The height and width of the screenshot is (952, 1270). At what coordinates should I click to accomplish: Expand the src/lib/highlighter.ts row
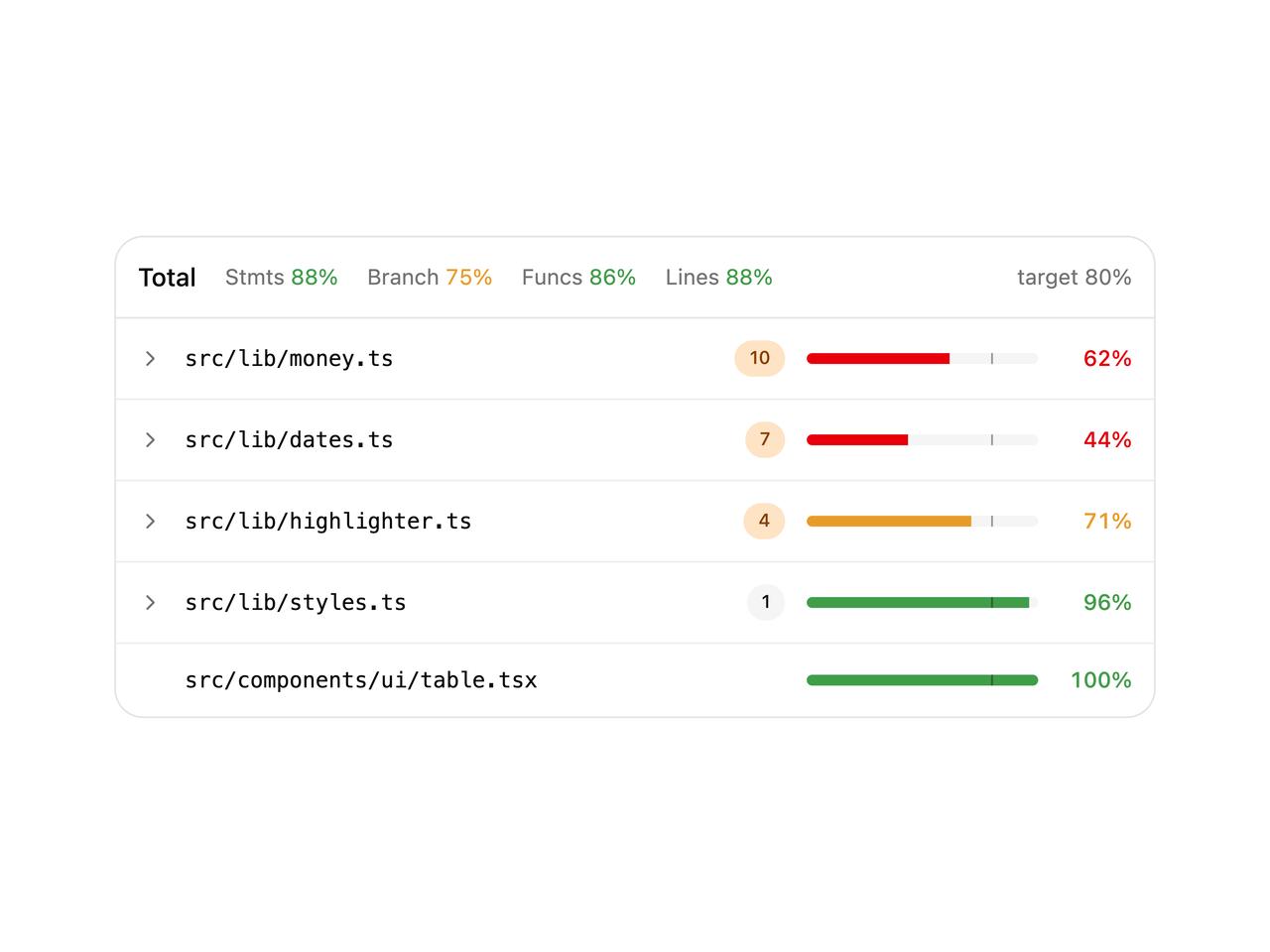tap(150, 522)
